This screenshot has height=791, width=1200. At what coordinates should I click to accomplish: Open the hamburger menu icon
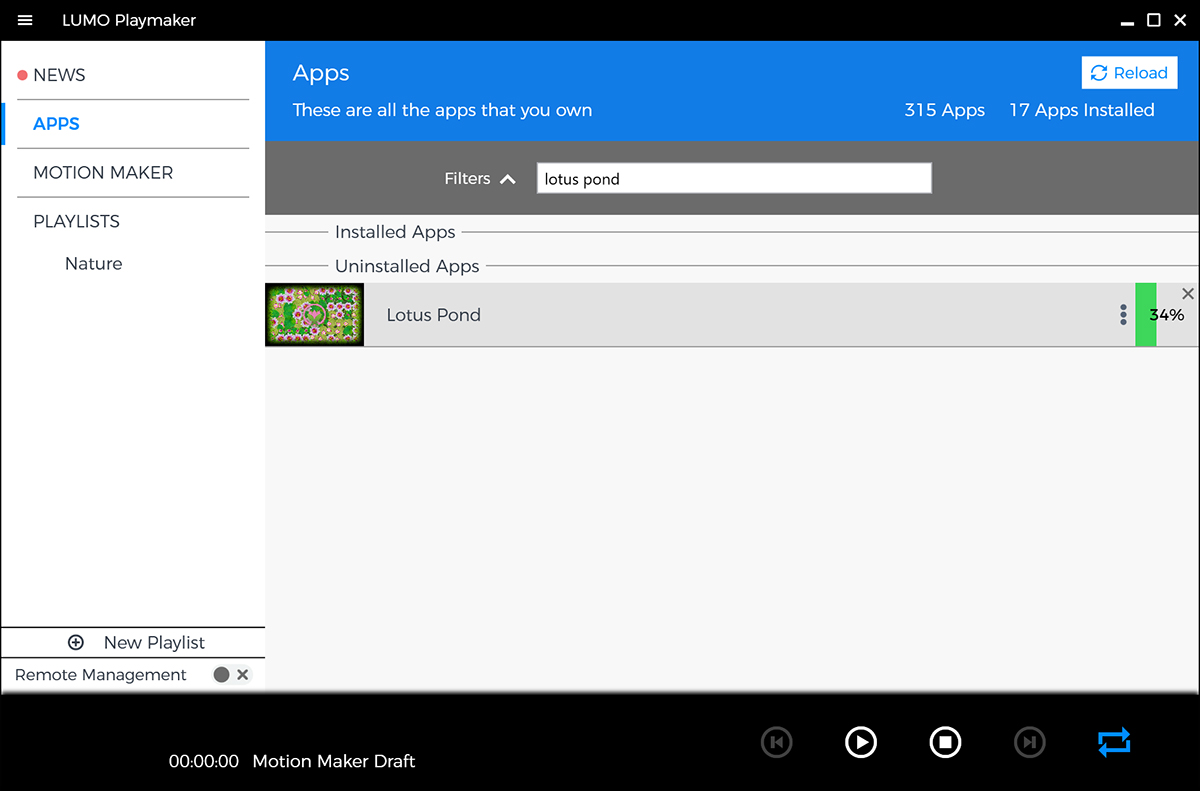coord(25,20)
